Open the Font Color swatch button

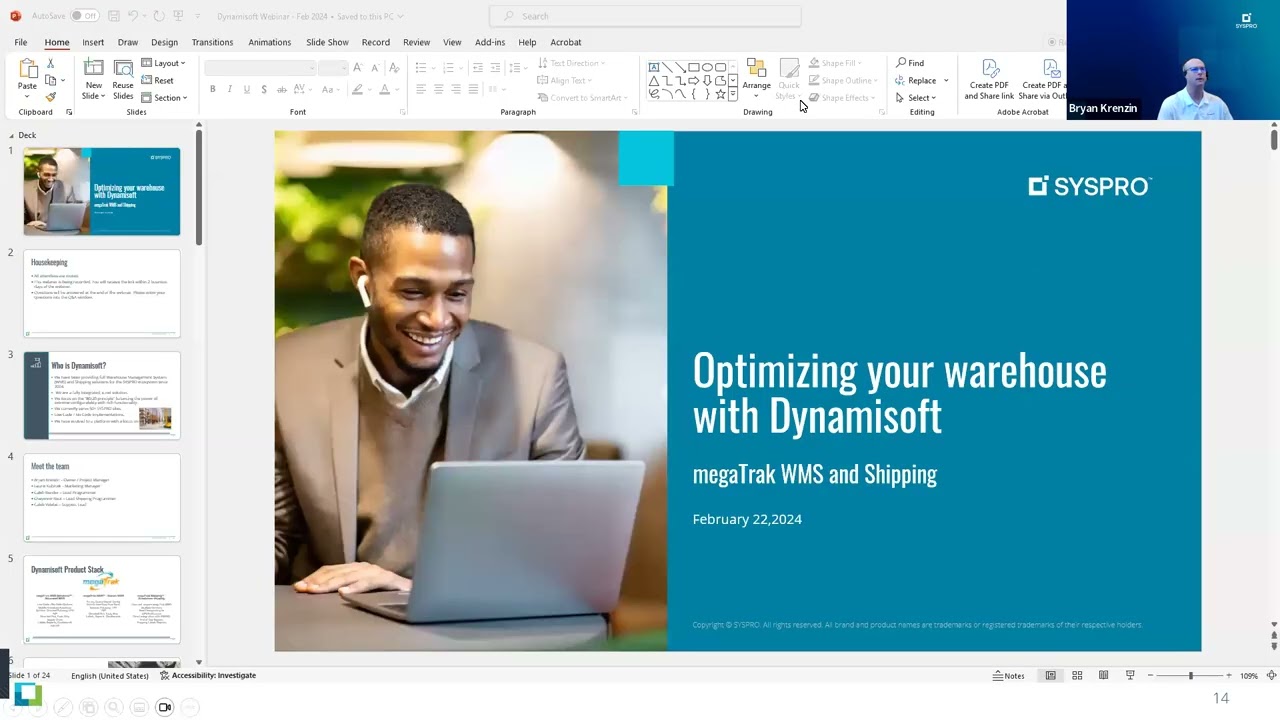(384, 89)
